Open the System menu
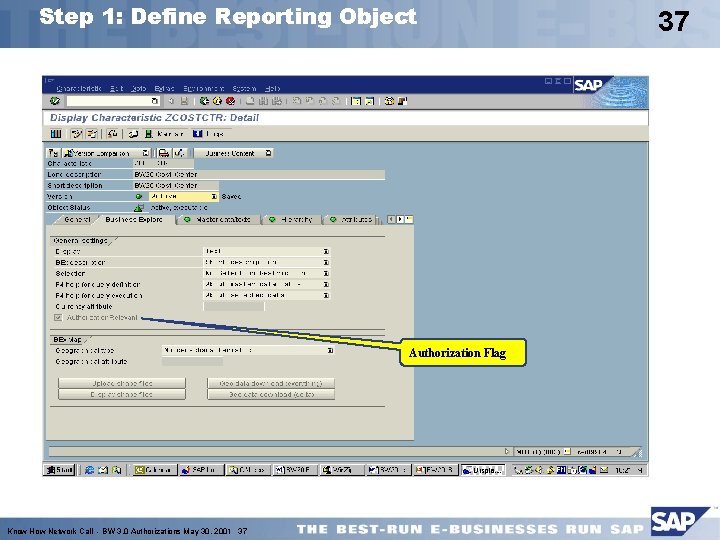Screen dimensions: 720x540 [244, 89]
